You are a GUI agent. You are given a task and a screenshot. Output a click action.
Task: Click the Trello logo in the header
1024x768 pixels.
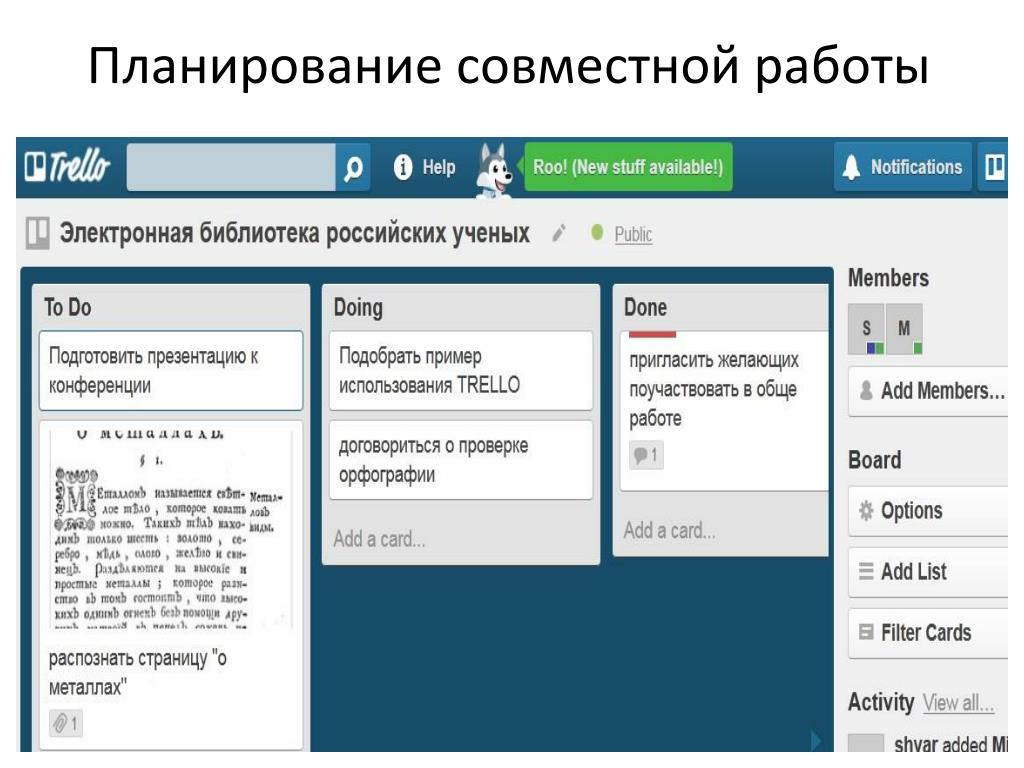(x=67, y=166)
